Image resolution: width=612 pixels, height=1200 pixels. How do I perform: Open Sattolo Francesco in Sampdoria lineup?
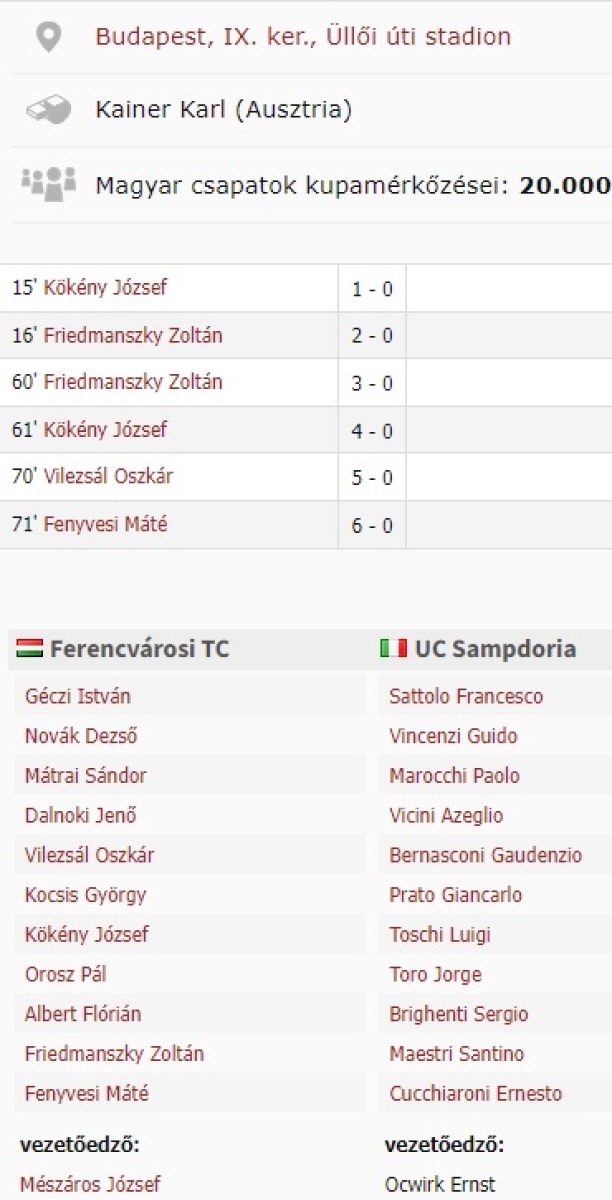[x=466, y=696]
